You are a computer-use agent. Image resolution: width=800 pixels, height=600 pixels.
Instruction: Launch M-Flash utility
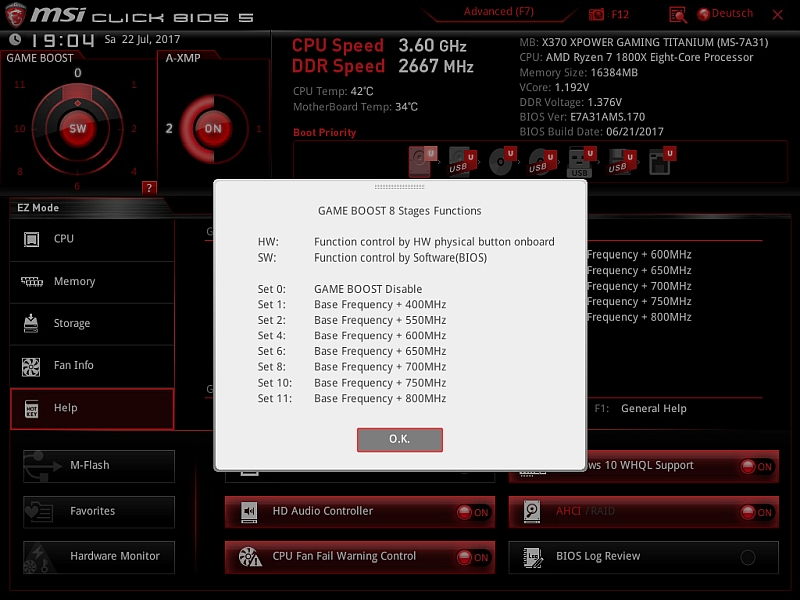click(99, 466)
